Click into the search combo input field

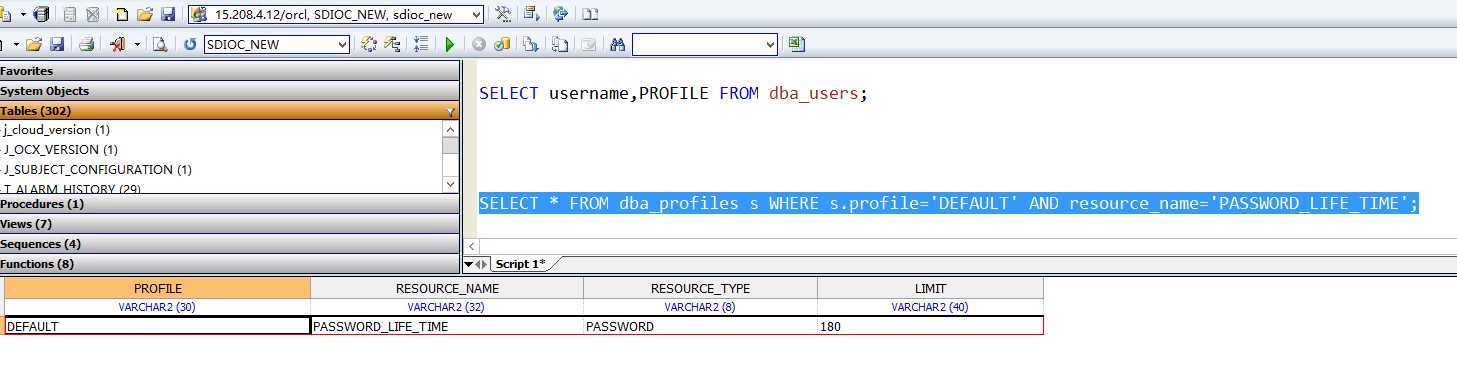[x=697, y=44]
